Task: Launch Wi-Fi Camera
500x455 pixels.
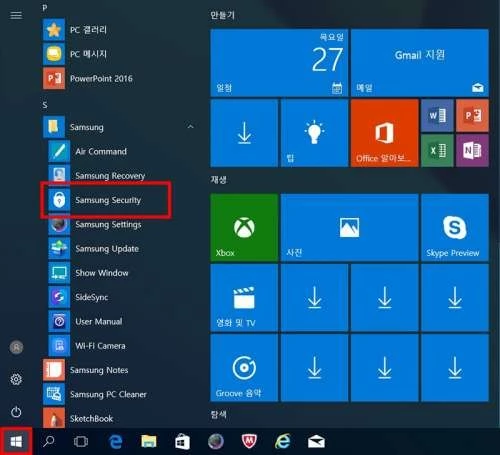Action: (x=123, y=346)
